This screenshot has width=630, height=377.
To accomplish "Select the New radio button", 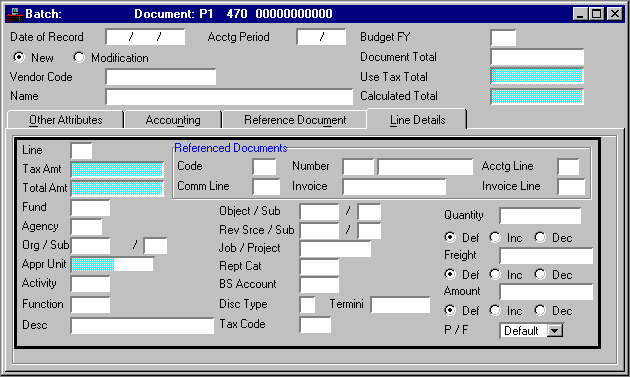I will (x=18, y=57).
